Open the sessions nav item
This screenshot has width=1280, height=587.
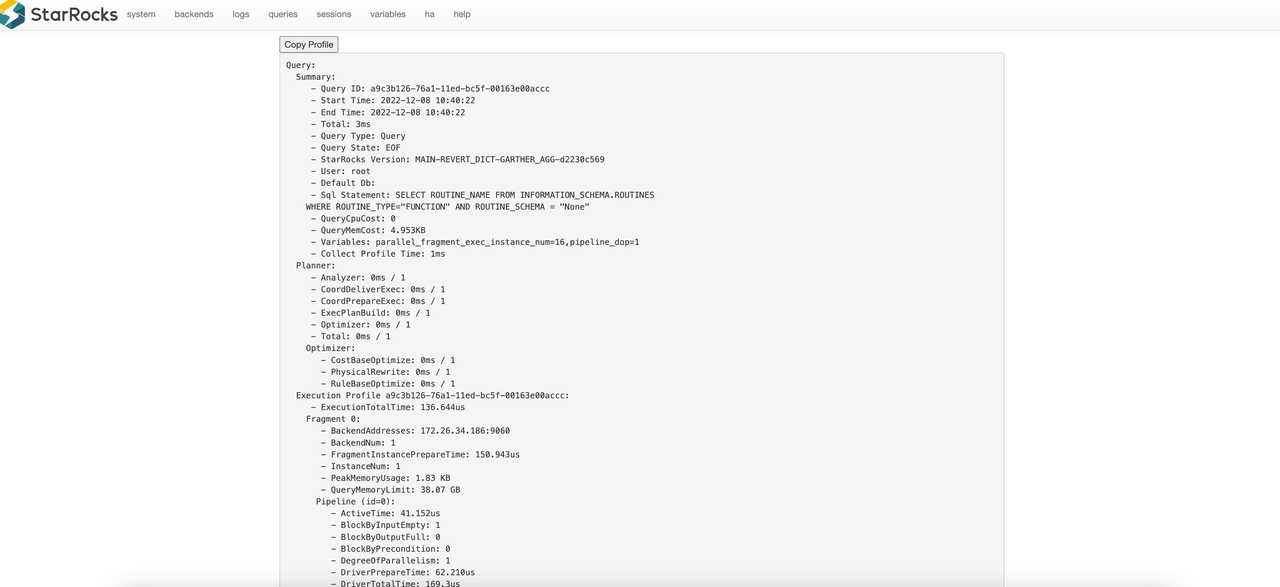[x=334, y=14]
